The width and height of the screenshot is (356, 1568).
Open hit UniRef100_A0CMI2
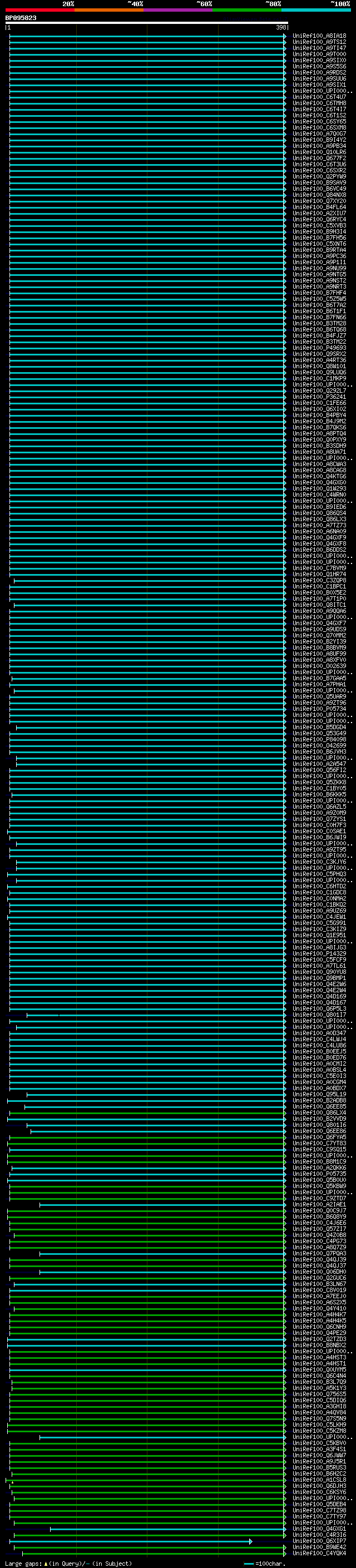[x=319, y=1064]
